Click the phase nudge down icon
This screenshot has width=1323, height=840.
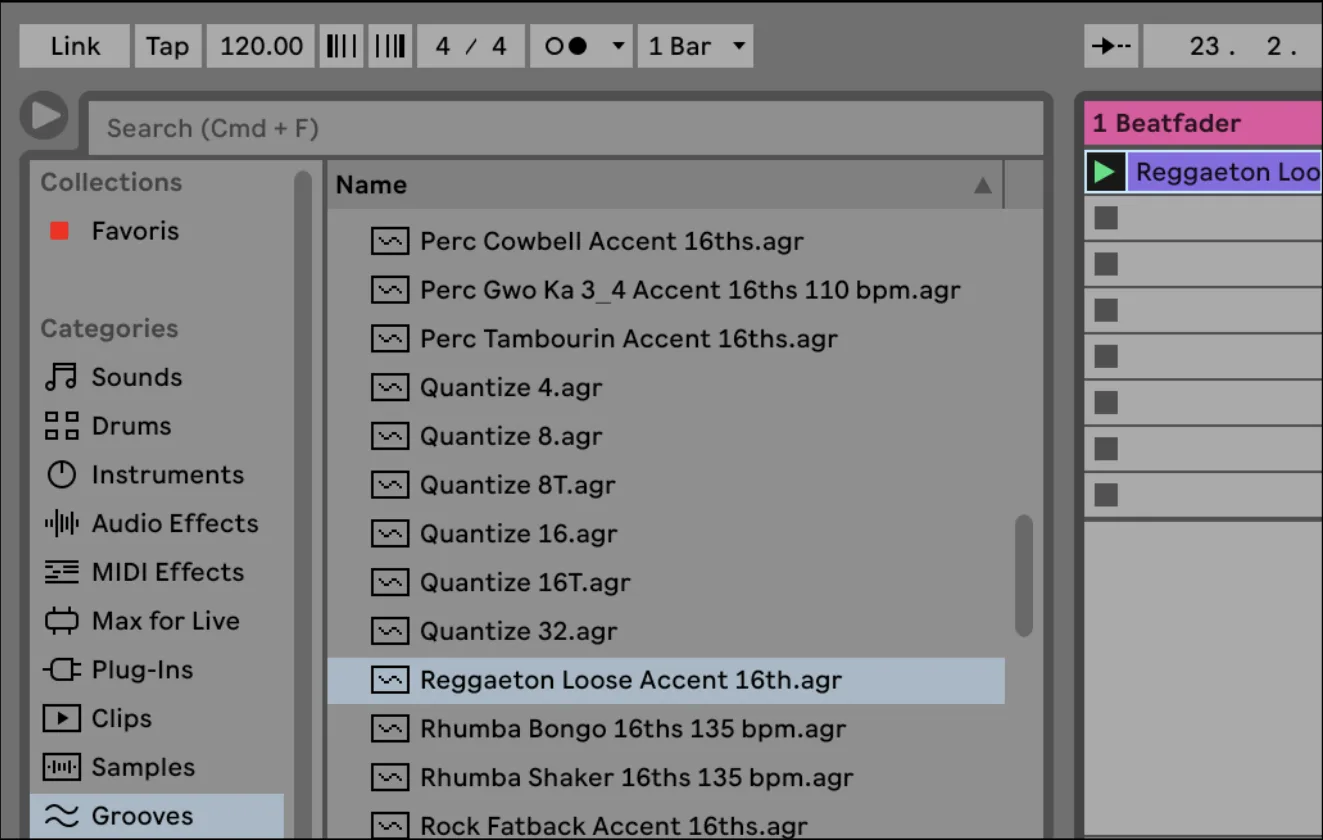[x=341, y=46]
